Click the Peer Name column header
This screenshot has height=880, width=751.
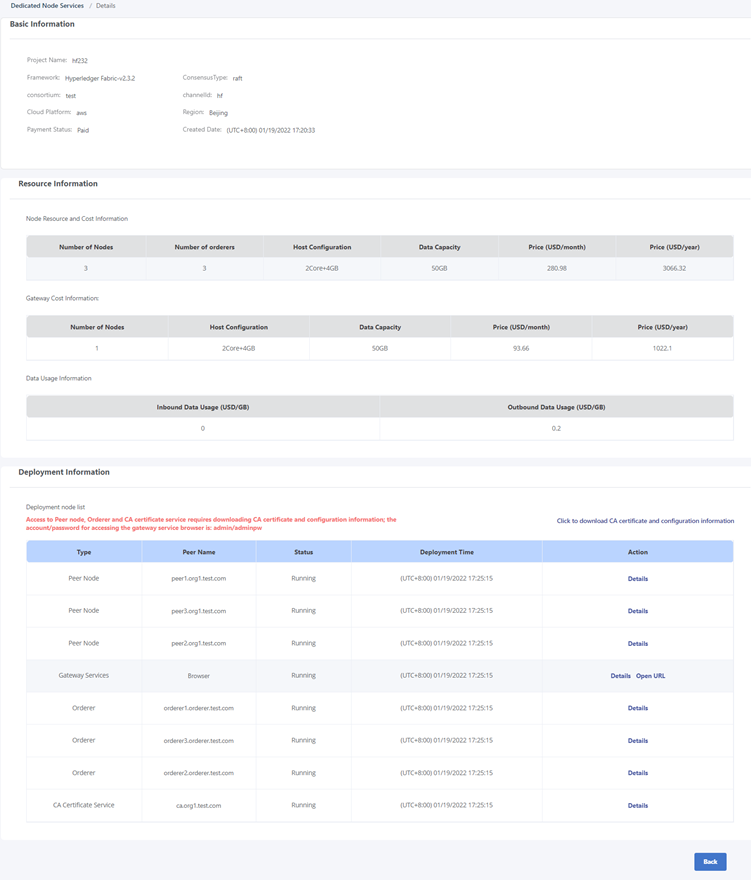point(199,552)
